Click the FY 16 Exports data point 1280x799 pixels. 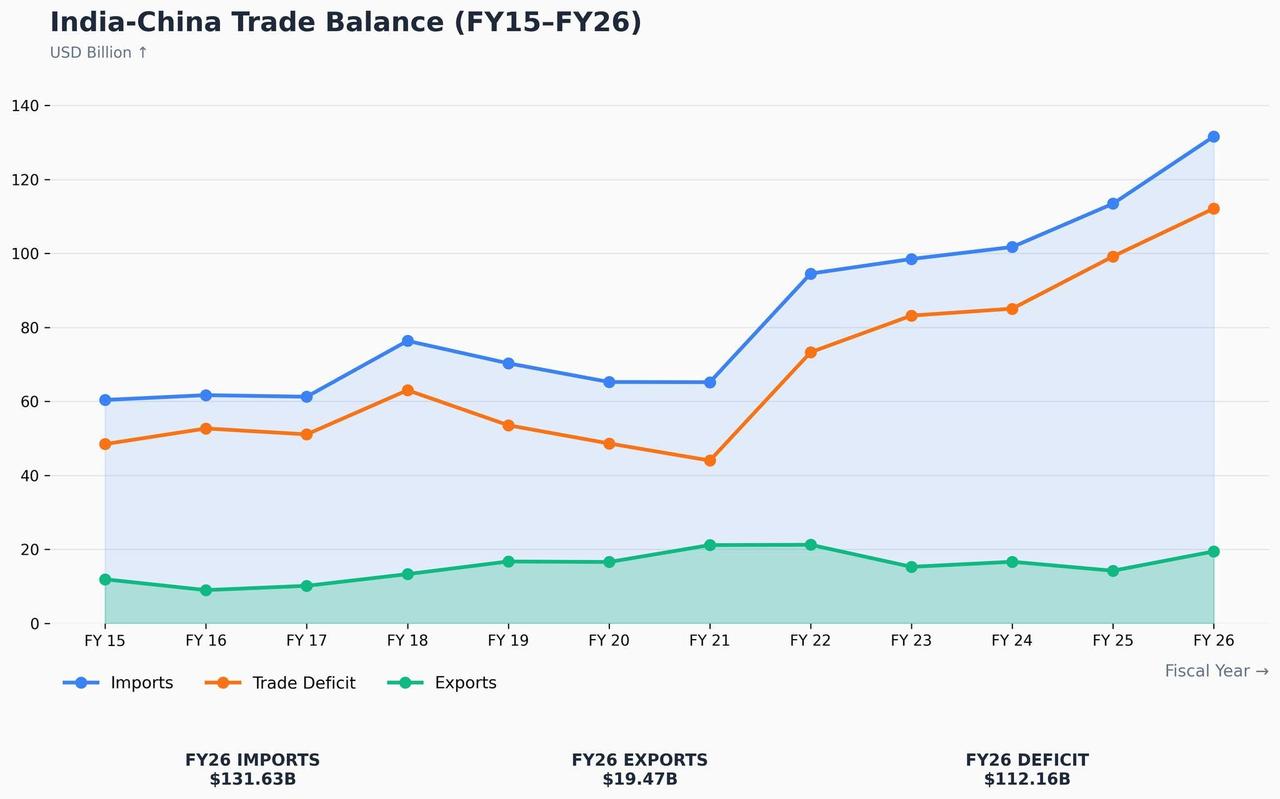click(x=206, y=590)
